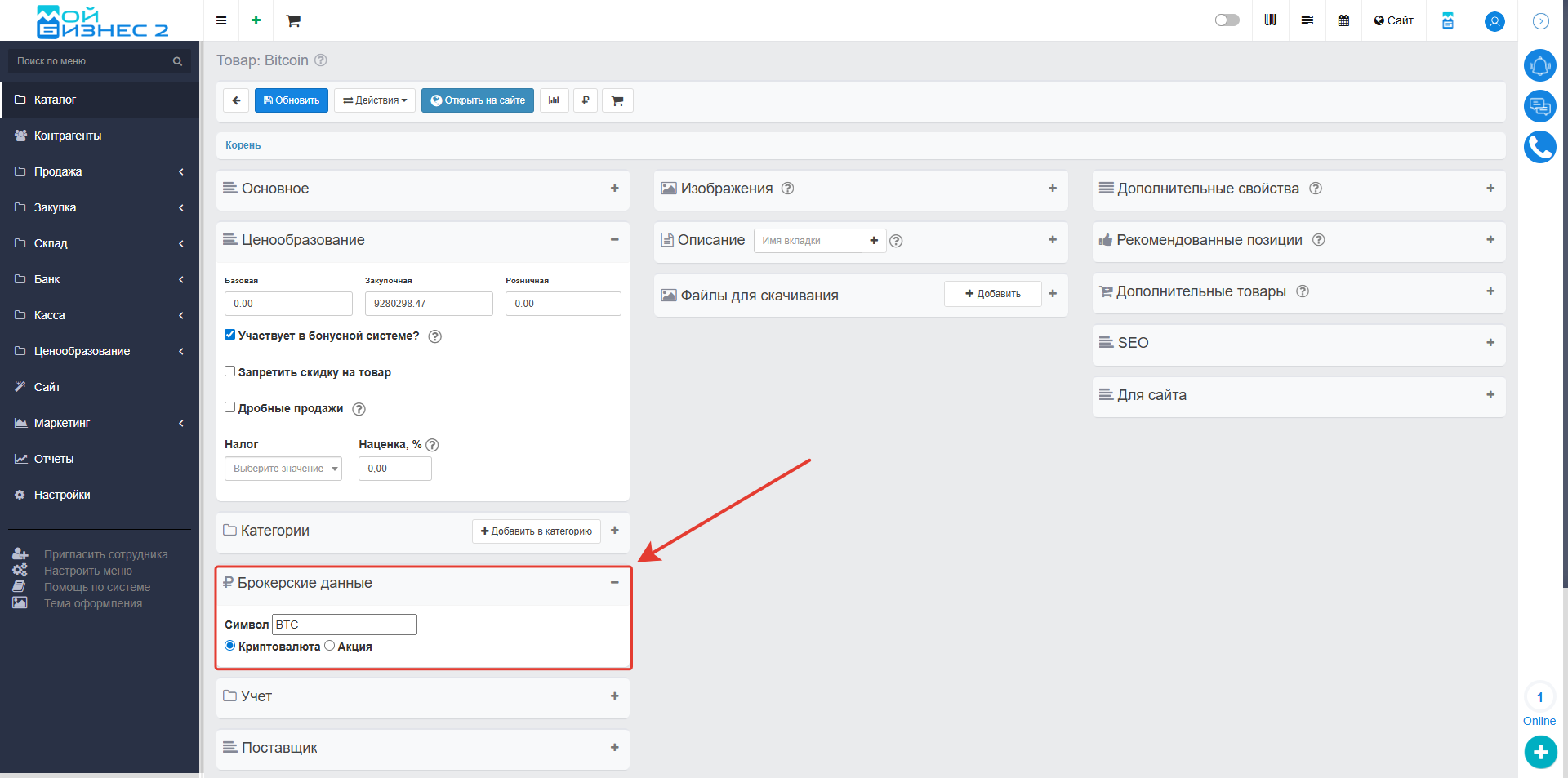Image resolution: width=1568 pixels, height=778 pixels.
Task: Click the green plus floating button
Action: click(x=1540, y=752)
